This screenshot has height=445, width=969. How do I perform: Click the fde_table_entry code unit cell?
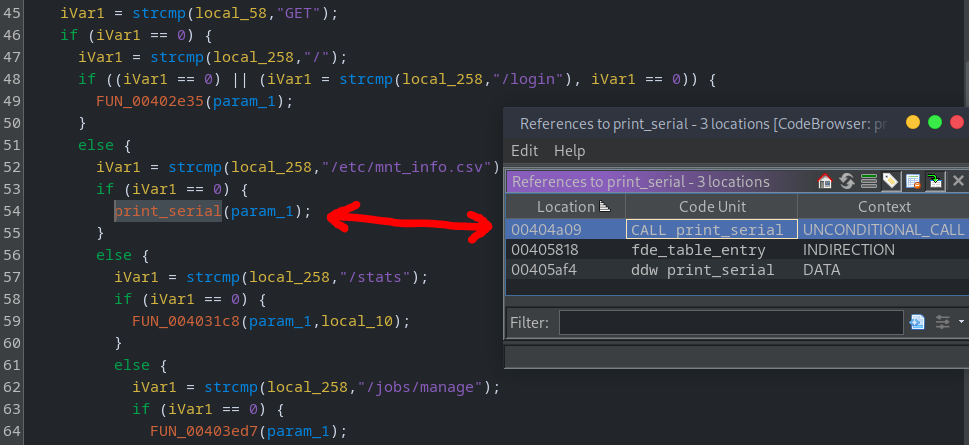(712, 250)
